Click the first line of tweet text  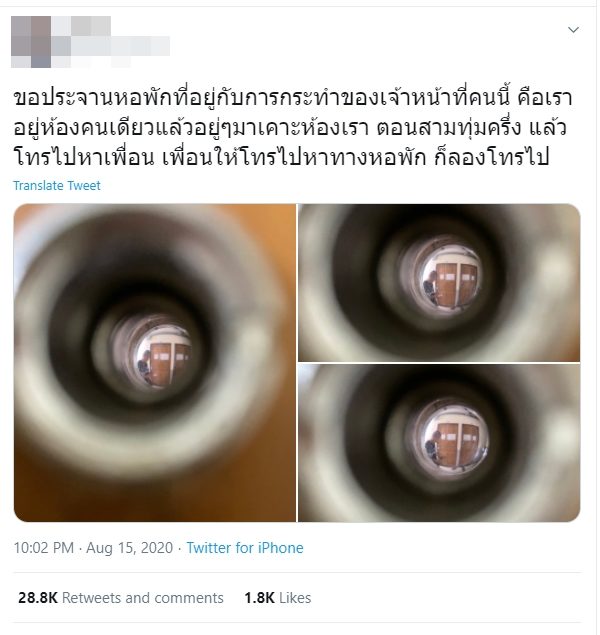[x=293, y=100]
